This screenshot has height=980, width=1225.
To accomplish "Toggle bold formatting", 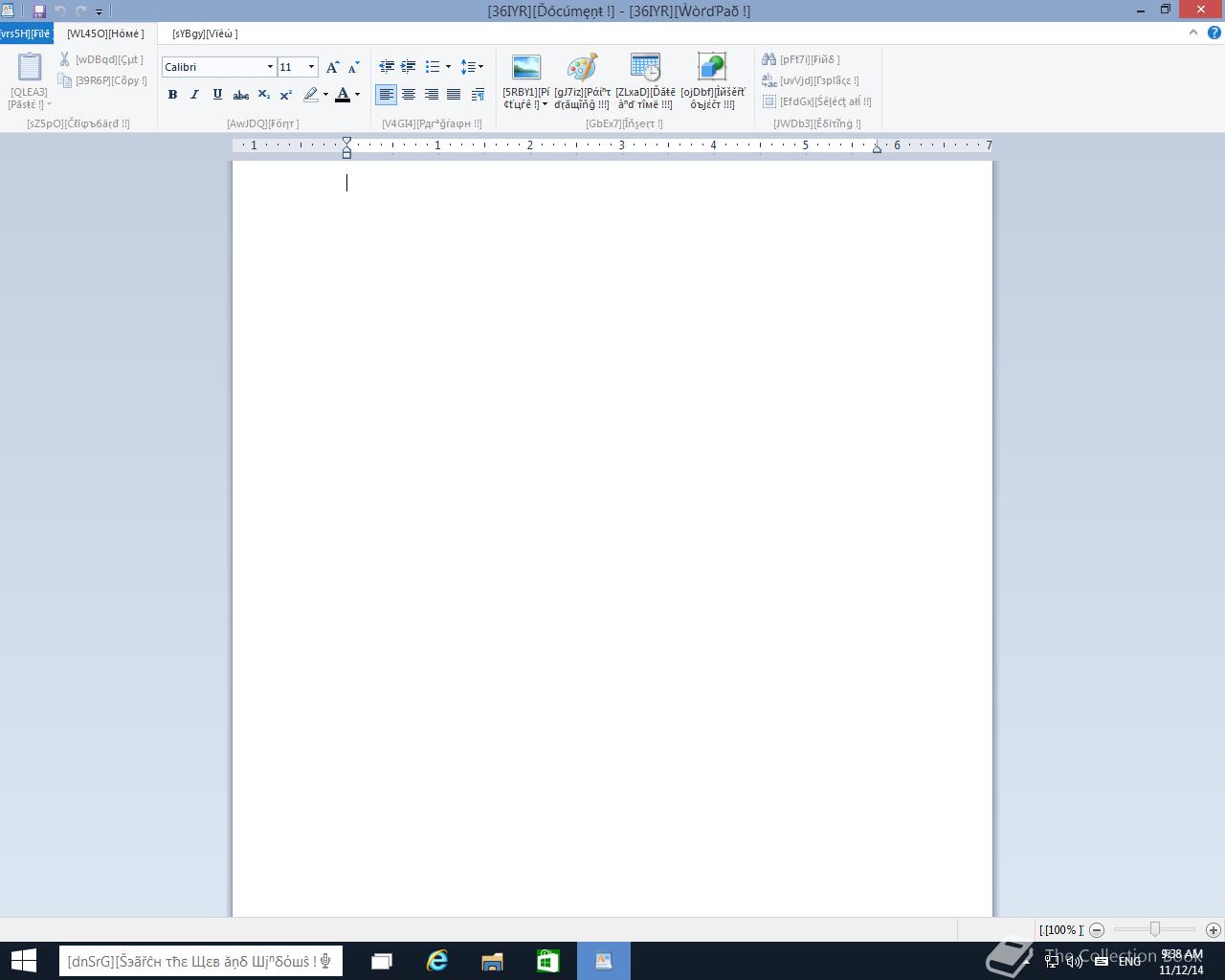I will (172, 94).
